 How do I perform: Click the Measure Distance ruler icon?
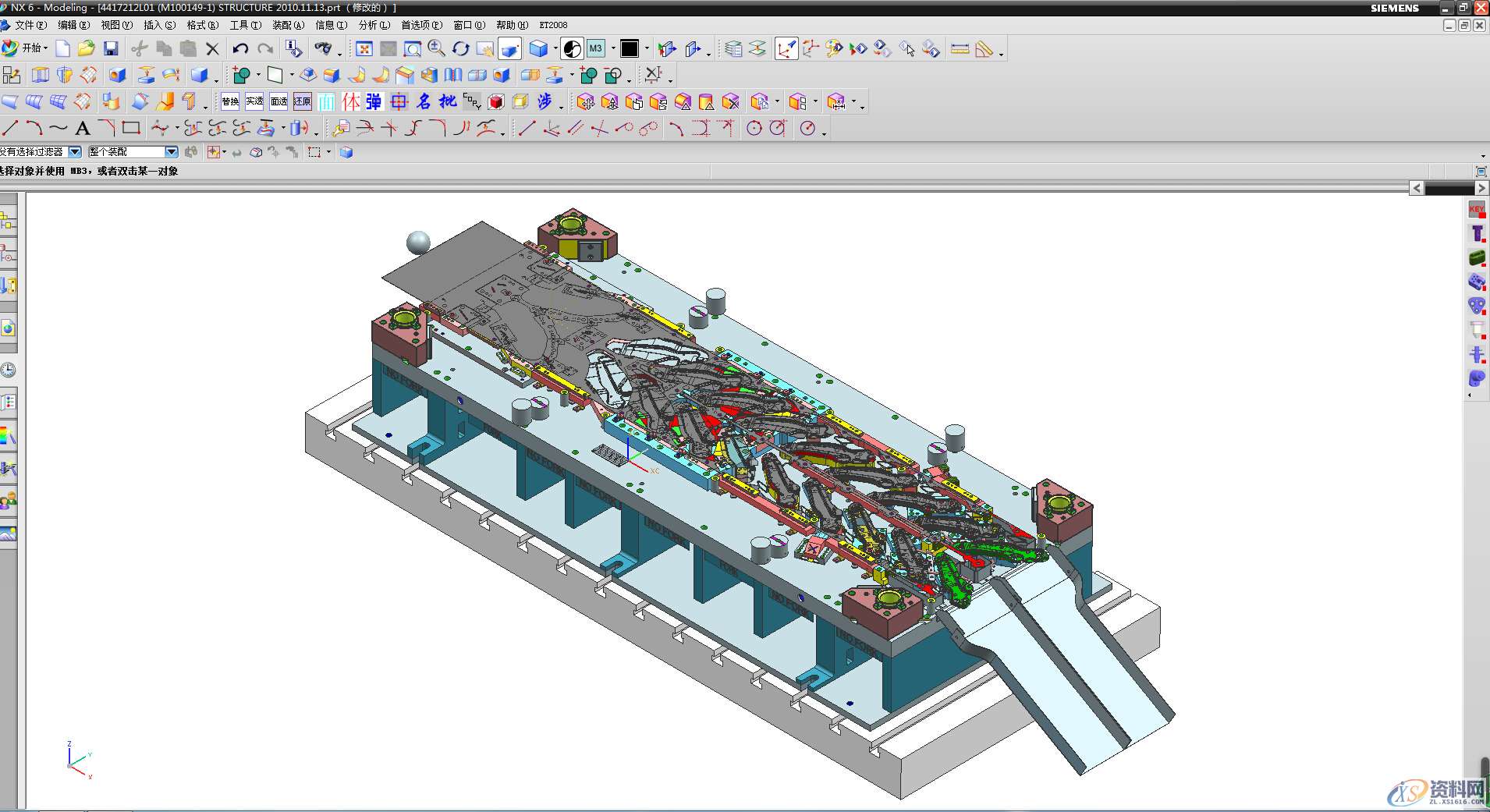960,49
